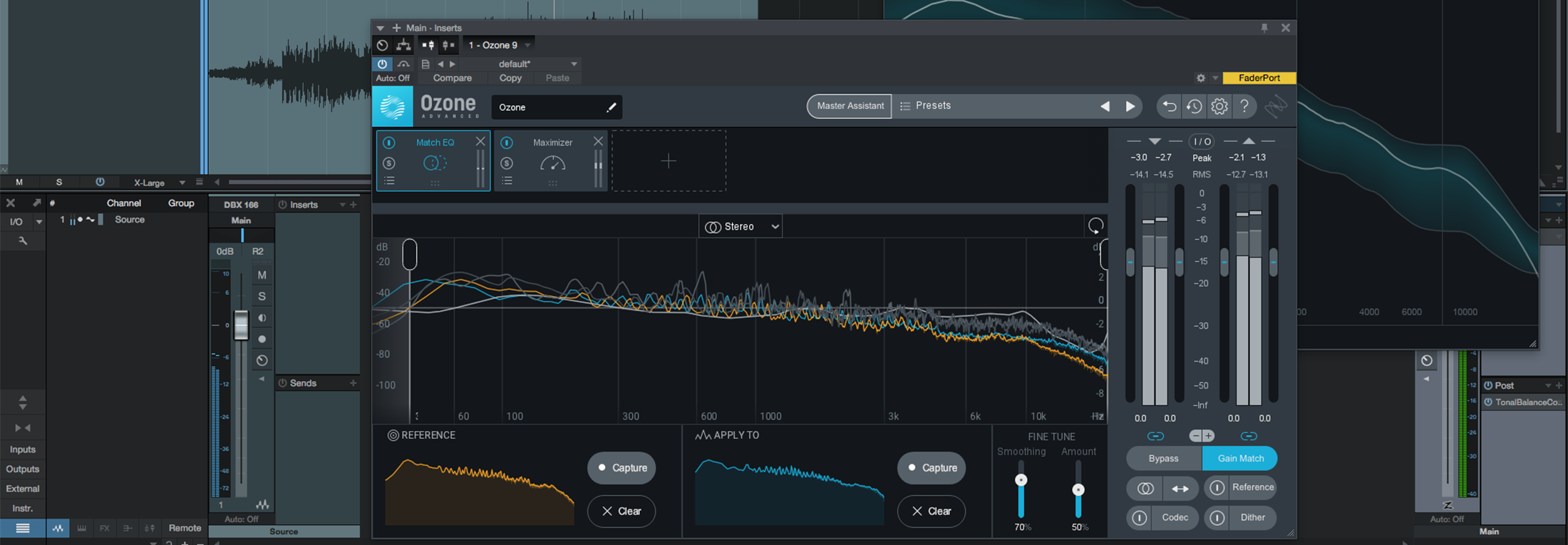Click Bypass in Ozone
Image resolution: width=1568 pixels, height=545 pixels.
[x=1164, y=459]
